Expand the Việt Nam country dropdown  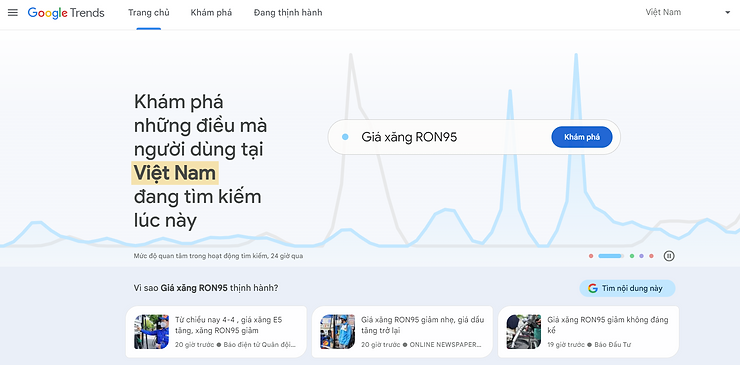688,13
